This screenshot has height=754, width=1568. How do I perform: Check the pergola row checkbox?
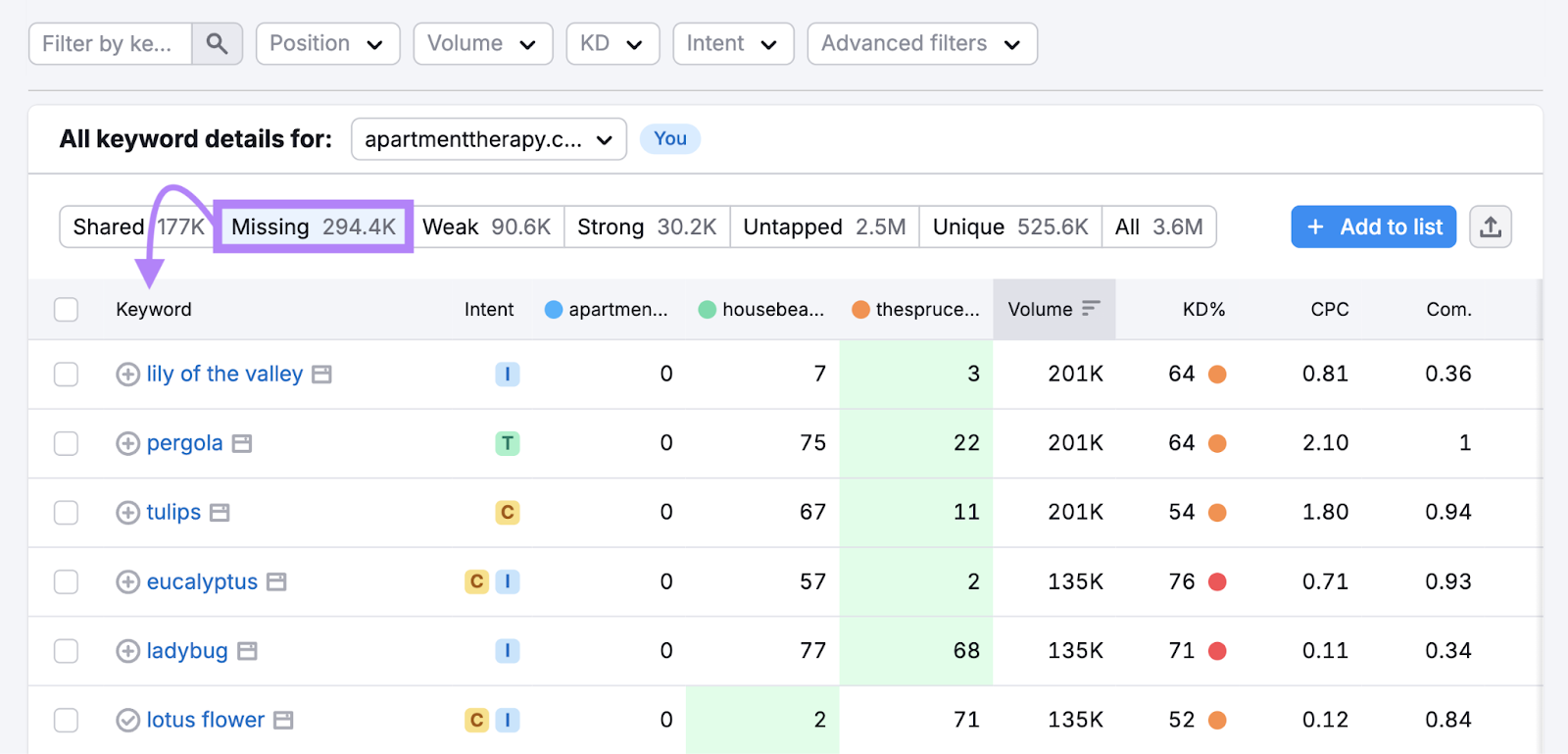[66, 443]
